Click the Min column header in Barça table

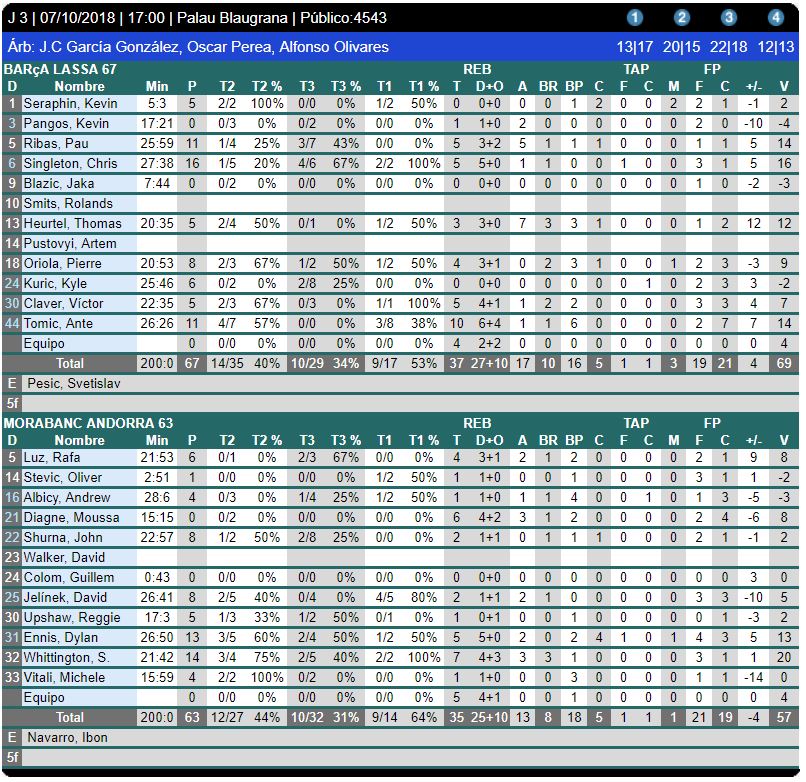coord(157,86)
